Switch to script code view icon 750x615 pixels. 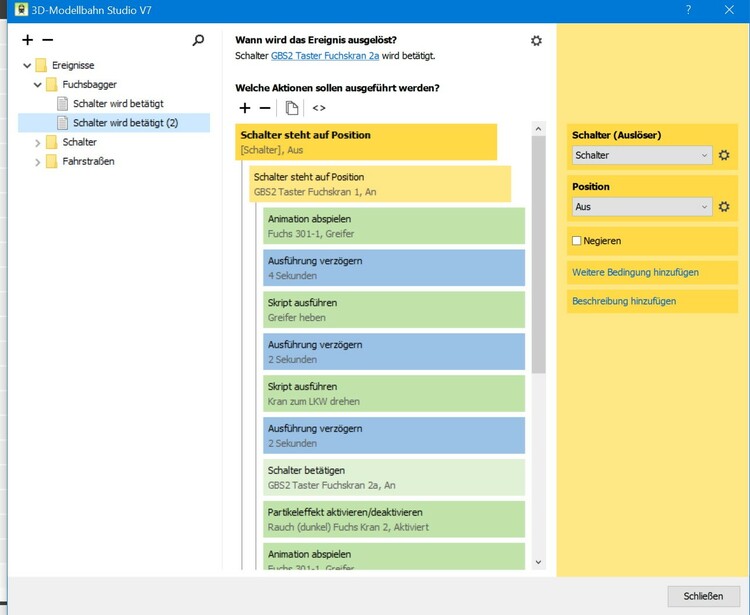[319, 108]
